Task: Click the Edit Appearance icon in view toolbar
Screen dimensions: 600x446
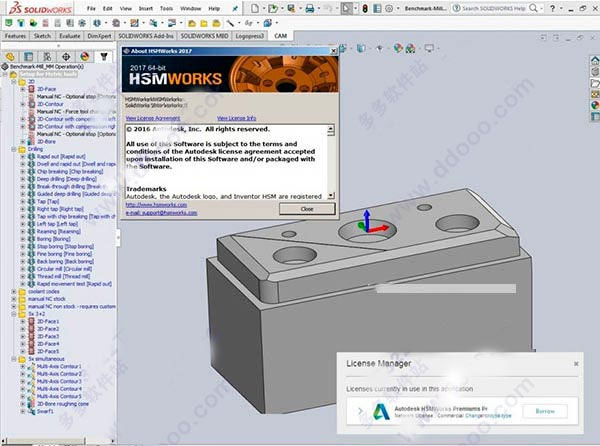Action: [x=398, y=48]
